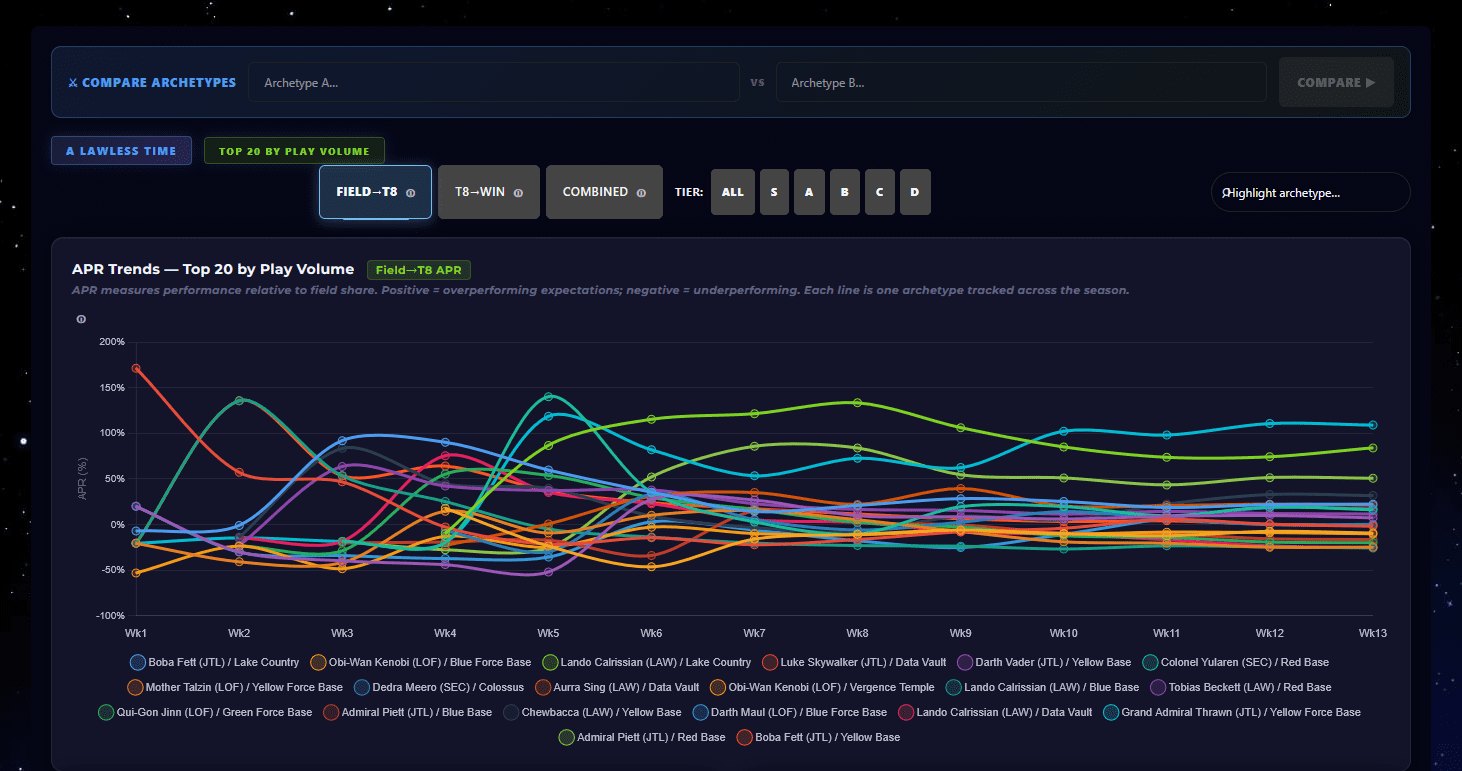This screenshot has width=1462, height=771.
Task: Switch to the T8→WIN tab
Action: coord(489,192)
